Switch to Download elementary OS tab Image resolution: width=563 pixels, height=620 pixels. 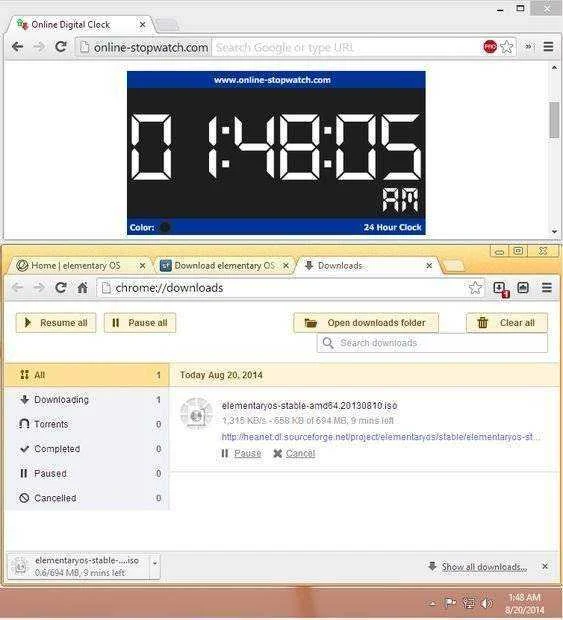click(x=225, y=266)
